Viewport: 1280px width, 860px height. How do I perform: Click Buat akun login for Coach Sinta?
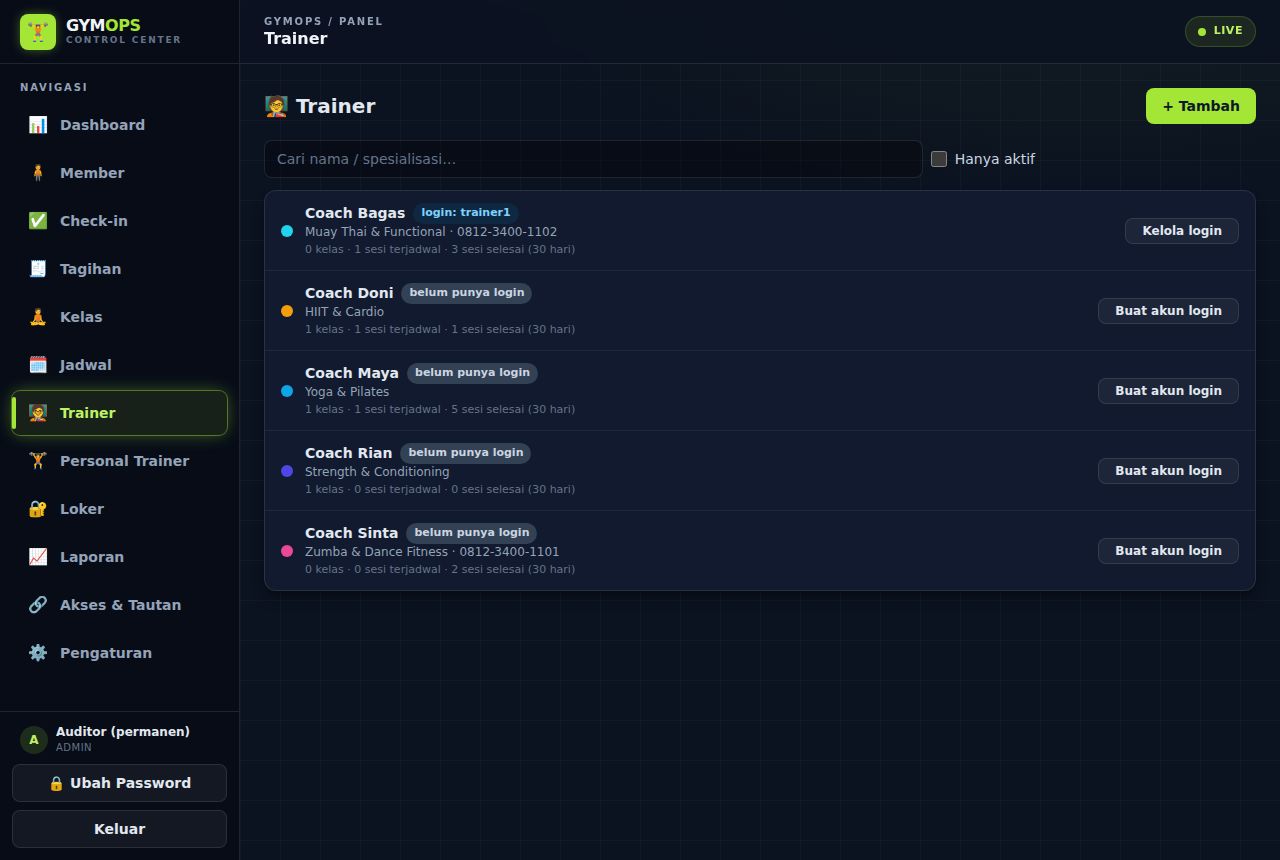(x=1168, y=551)
